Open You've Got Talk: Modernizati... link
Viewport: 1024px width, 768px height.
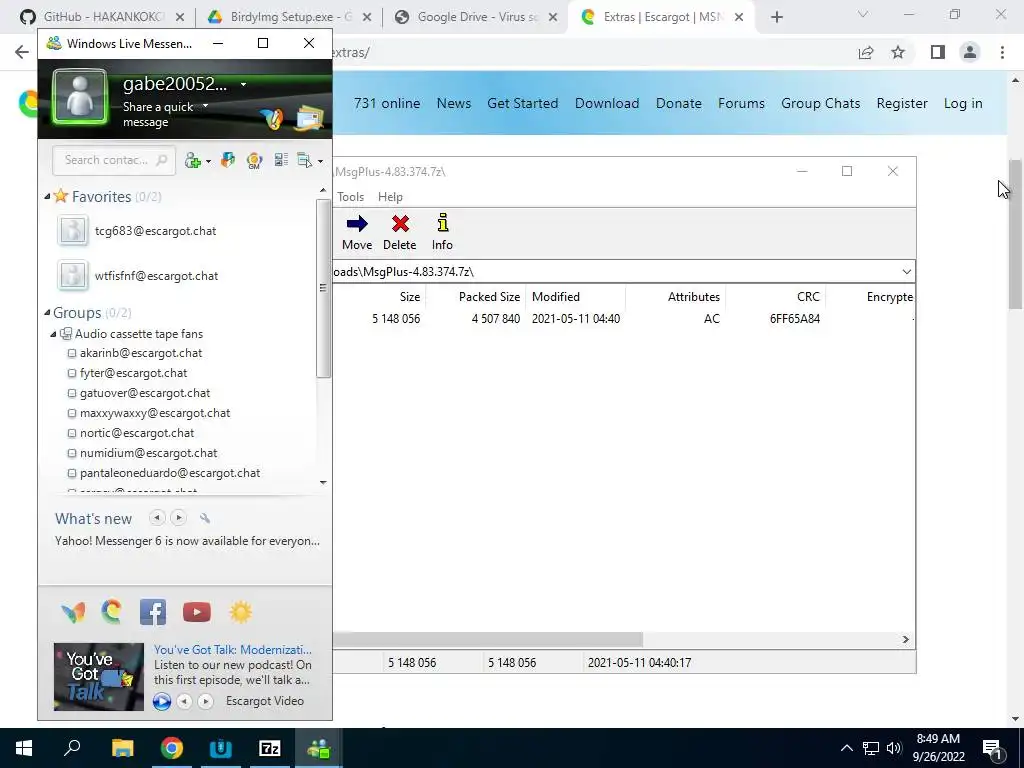coord(233,650)
